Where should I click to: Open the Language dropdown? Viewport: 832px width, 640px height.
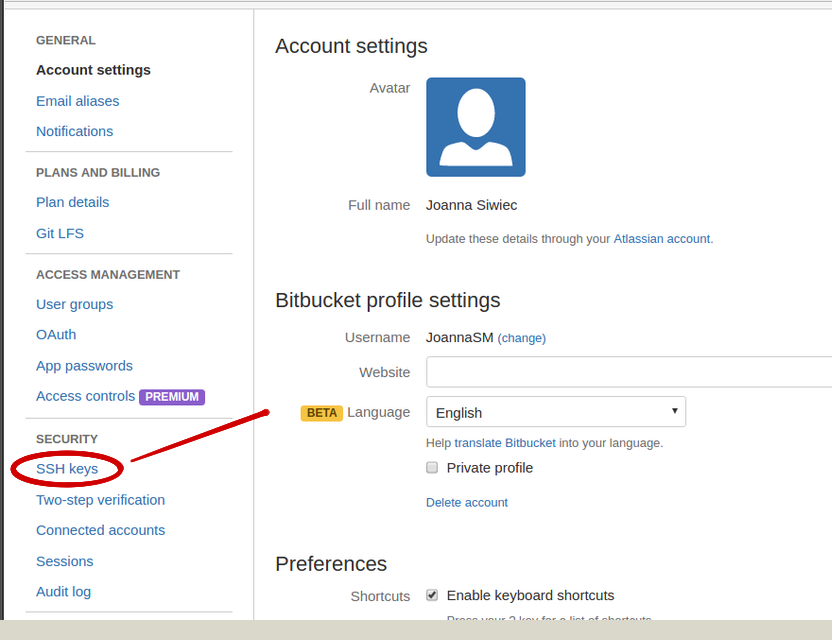(x=556, y=412)
